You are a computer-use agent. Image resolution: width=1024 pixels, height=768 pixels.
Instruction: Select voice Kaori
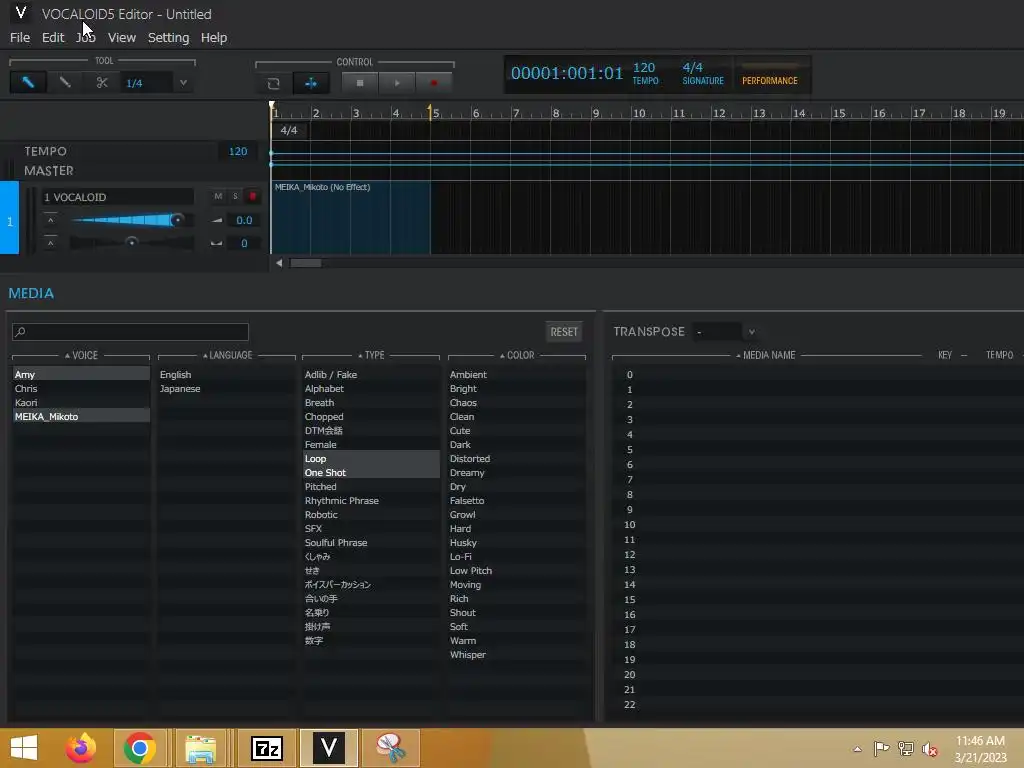pos(81,402)
